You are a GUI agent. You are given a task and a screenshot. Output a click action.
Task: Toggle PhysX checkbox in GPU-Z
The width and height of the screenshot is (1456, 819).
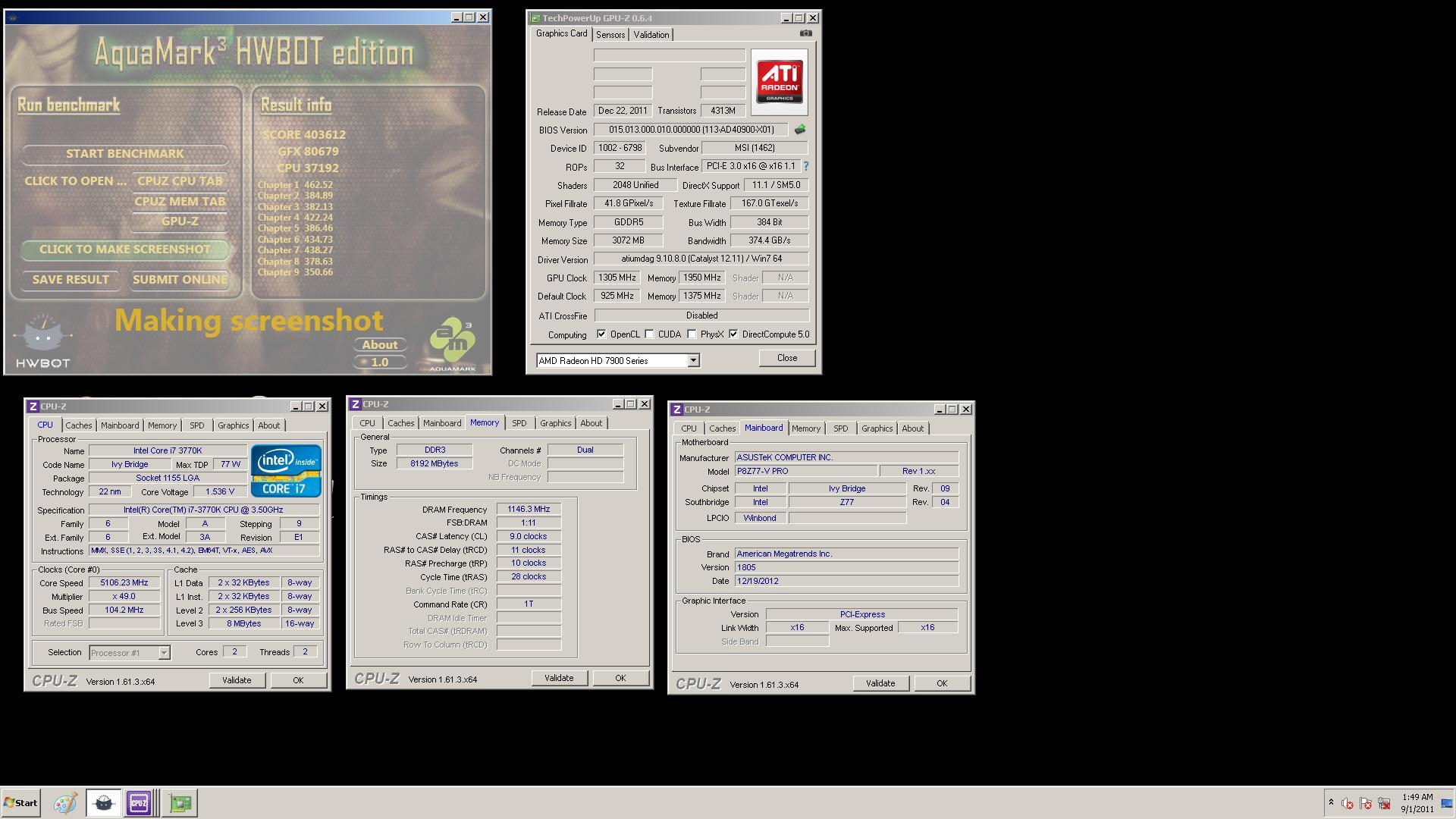click(692, 334)
